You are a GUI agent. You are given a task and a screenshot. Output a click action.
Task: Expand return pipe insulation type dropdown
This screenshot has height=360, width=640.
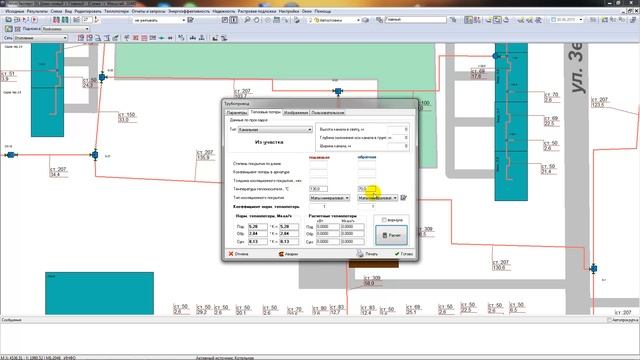coord(378,198)
